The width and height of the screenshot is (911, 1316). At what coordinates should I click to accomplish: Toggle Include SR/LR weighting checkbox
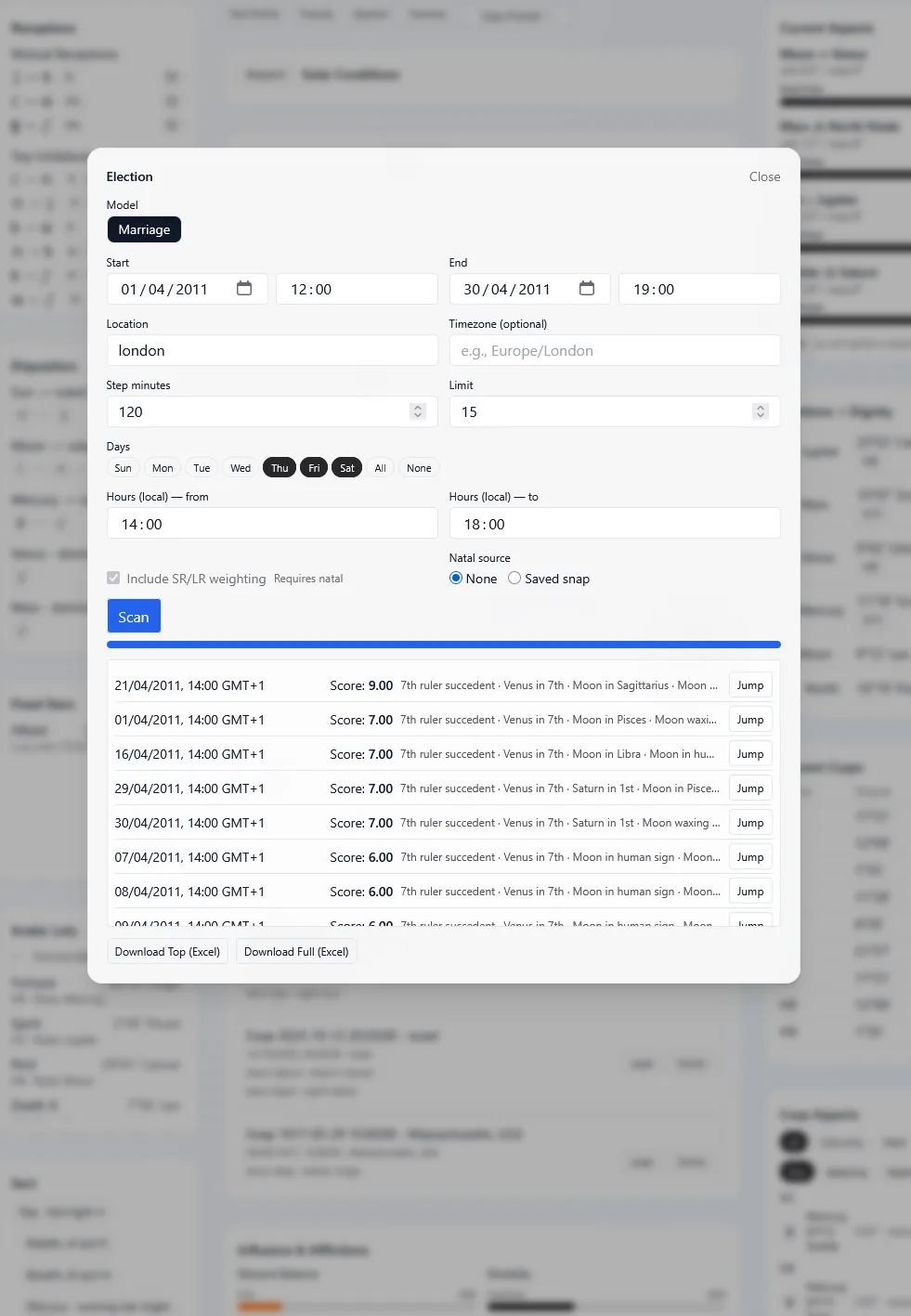point(113,579)
